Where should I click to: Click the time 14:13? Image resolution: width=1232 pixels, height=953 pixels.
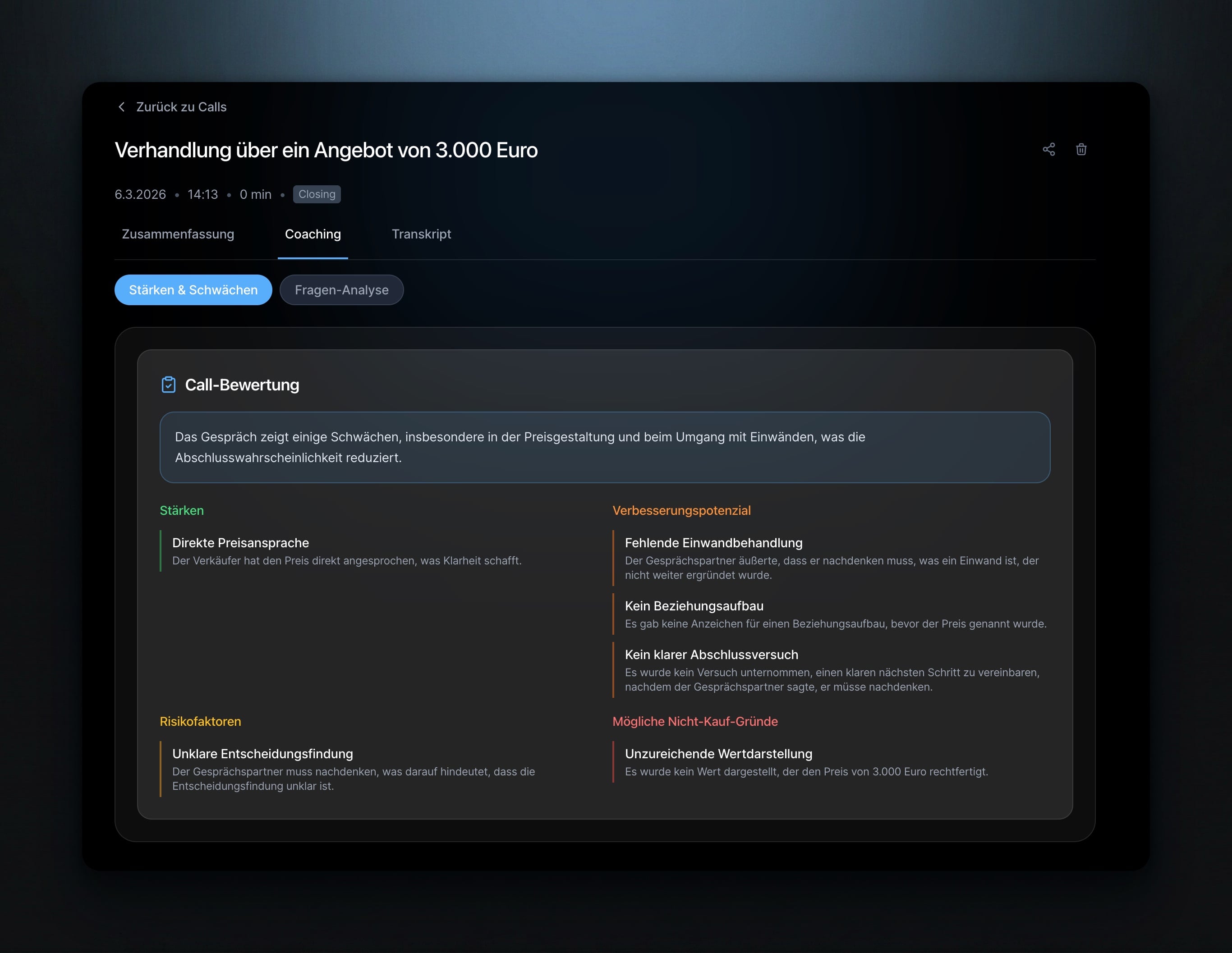pyautogui.click(x=202, y=195)
